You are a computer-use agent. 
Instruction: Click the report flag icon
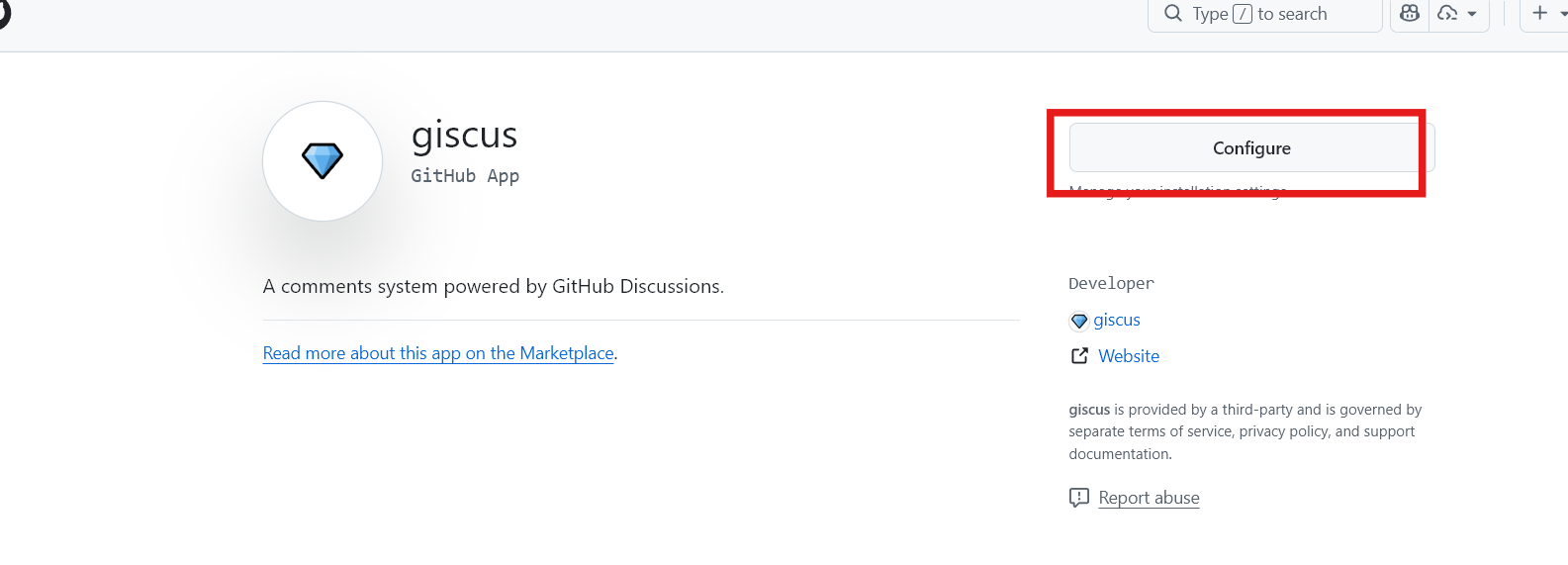pyautogui.click(x=1079, y=498)
